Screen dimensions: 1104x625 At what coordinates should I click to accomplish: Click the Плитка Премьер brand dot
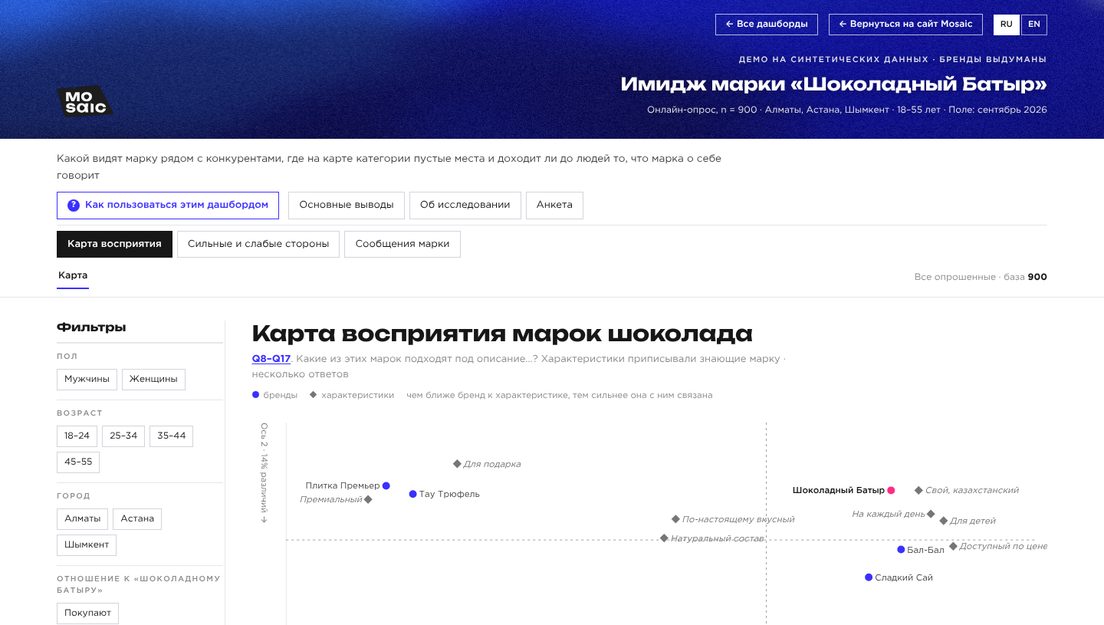[x=386, y=486]
